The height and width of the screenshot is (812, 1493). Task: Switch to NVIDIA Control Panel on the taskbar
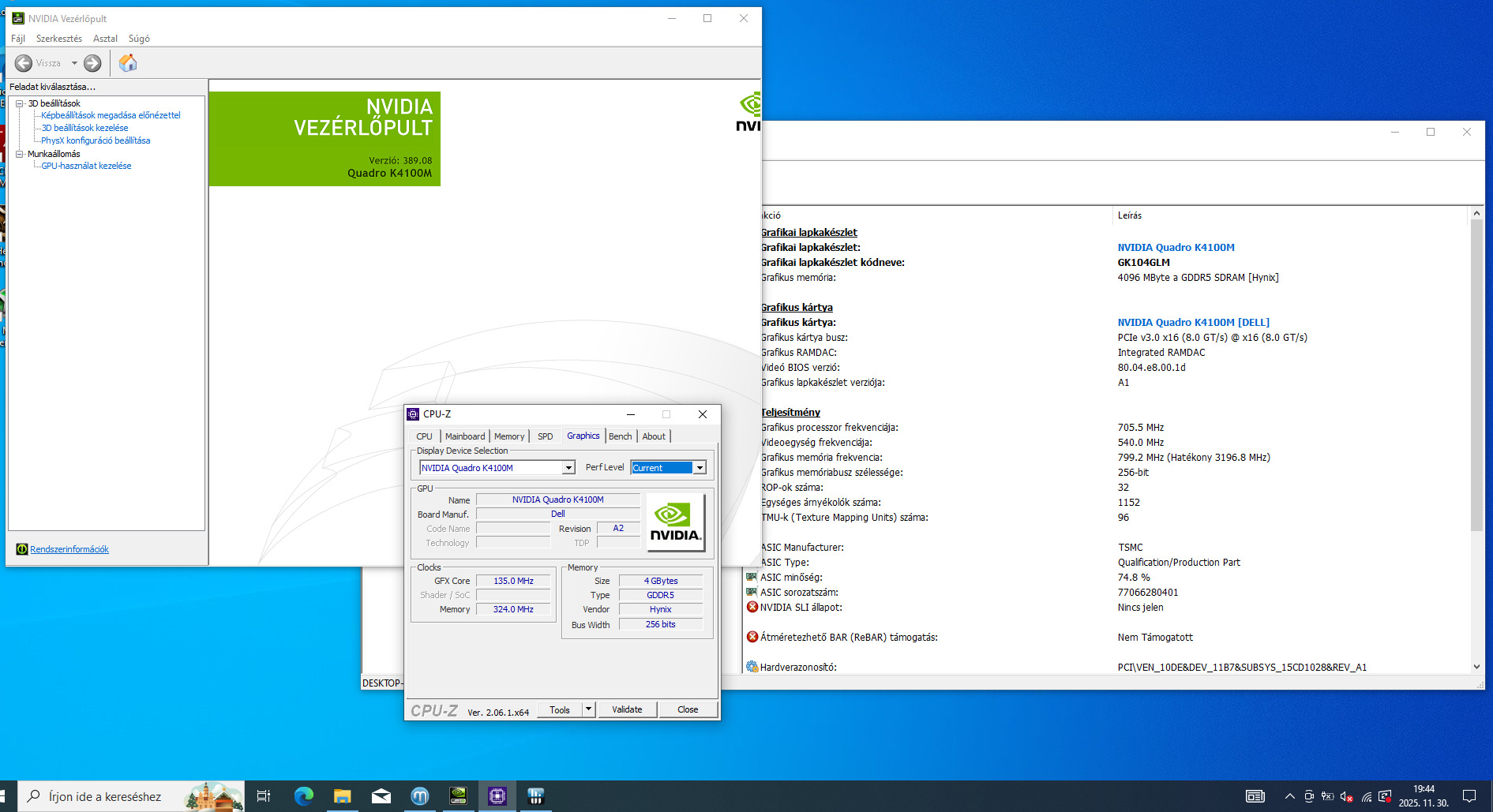[458, 796]
